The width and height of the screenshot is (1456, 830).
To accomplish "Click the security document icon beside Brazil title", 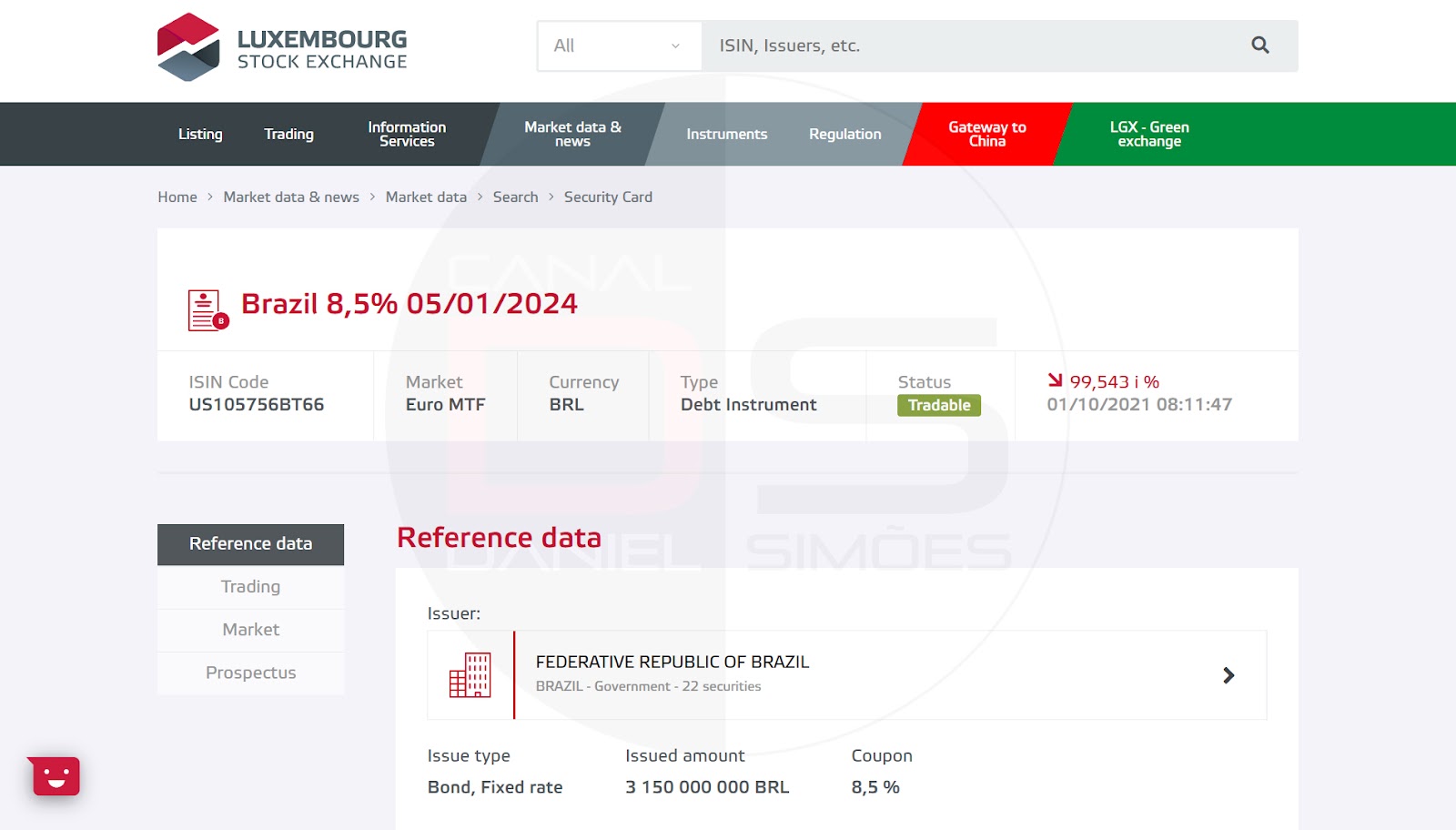I will [207, 310].
